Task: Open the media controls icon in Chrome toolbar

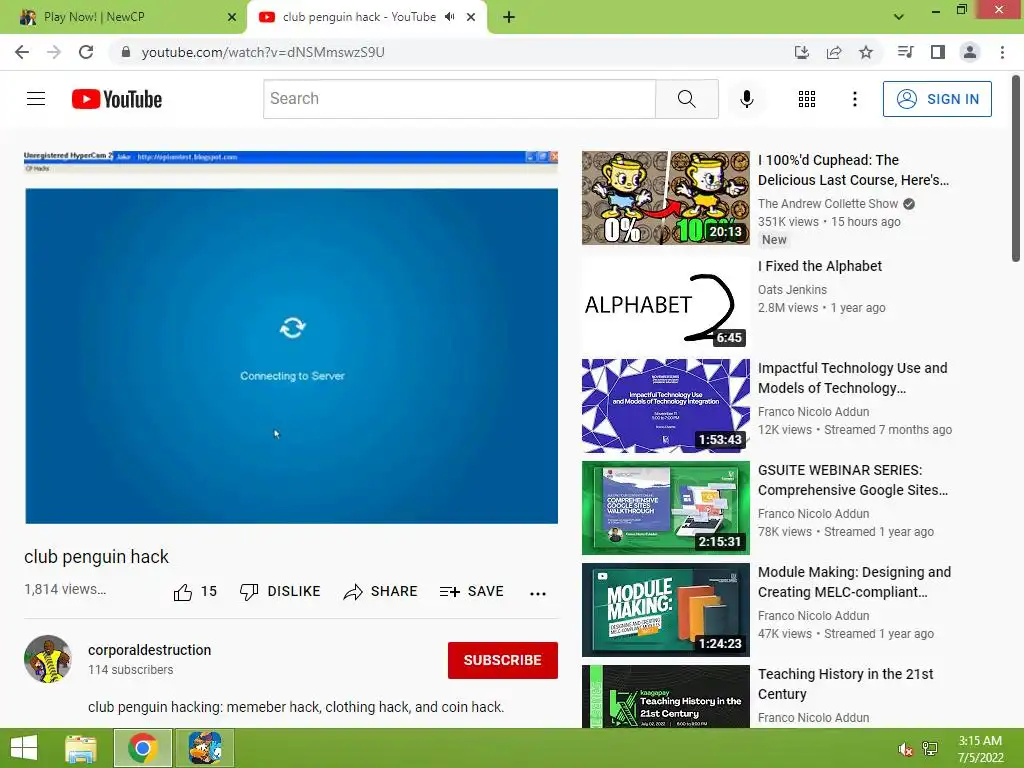Action: (x=905, y=52)
